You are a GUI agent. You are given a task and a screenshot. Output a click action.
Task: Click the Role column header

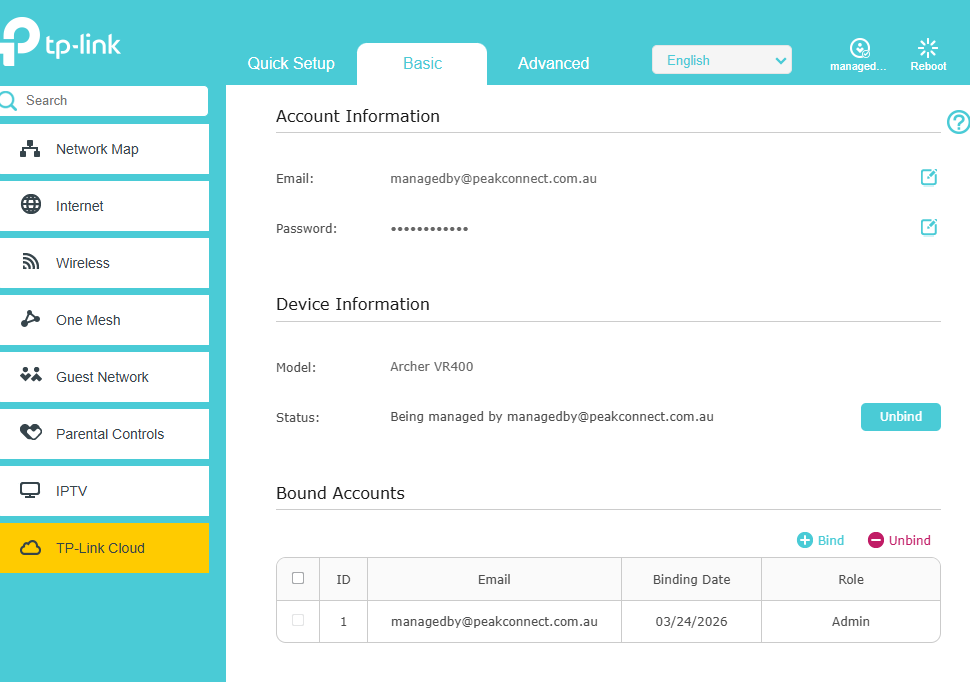(x=851, y=579)
